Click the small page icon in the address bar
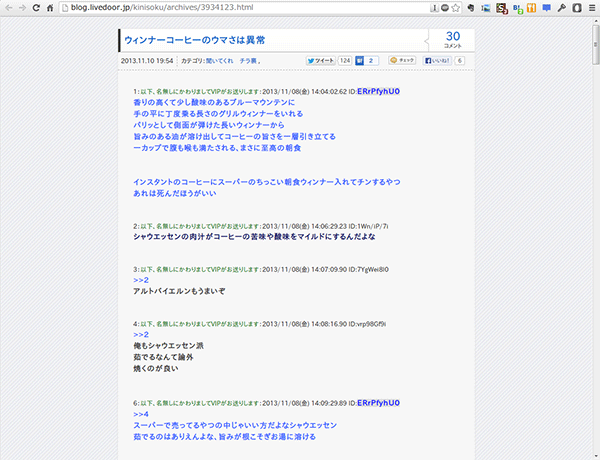Screen dimensions: 600x460 (x=65, y=8)
